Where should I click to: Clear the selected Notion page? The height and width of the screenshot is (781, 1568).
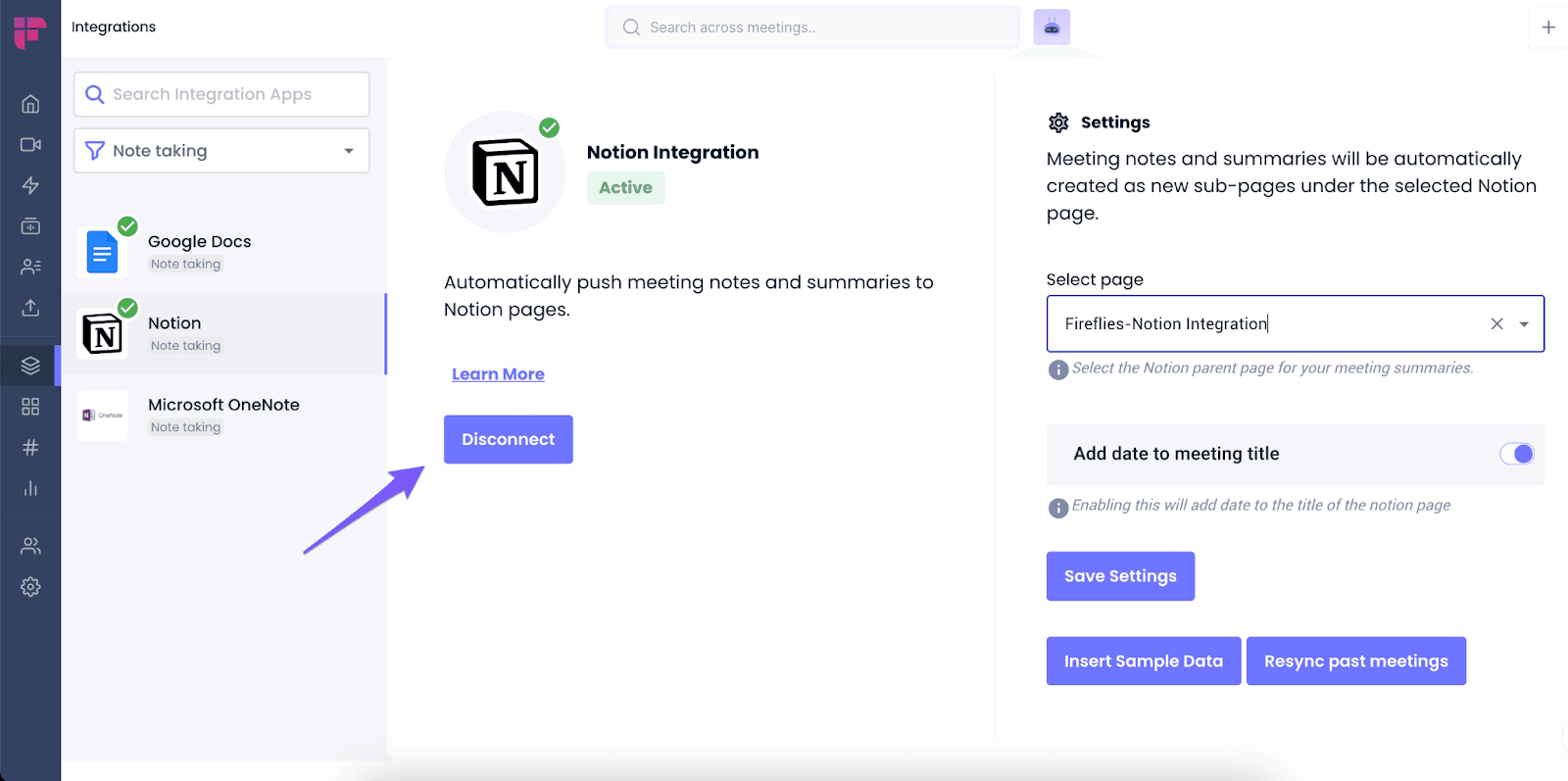coord(1496,324)
